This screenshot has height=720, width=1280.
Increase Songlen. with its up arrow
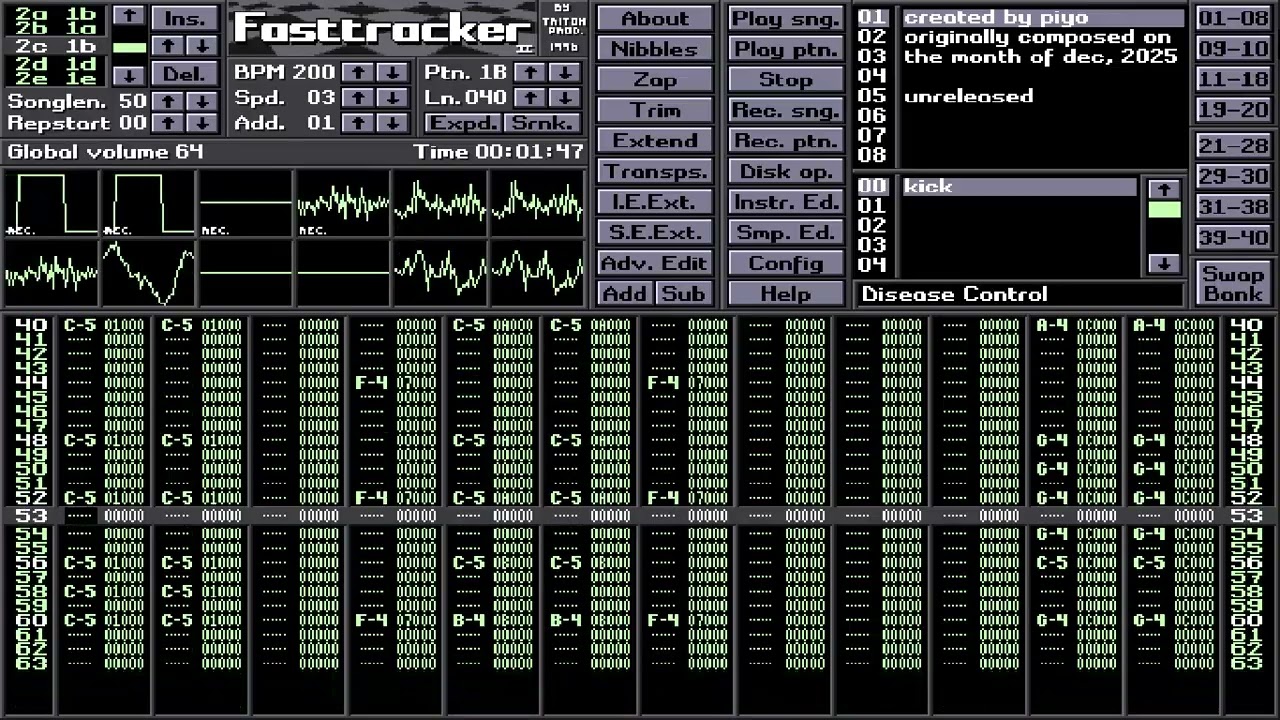[168, 101]
